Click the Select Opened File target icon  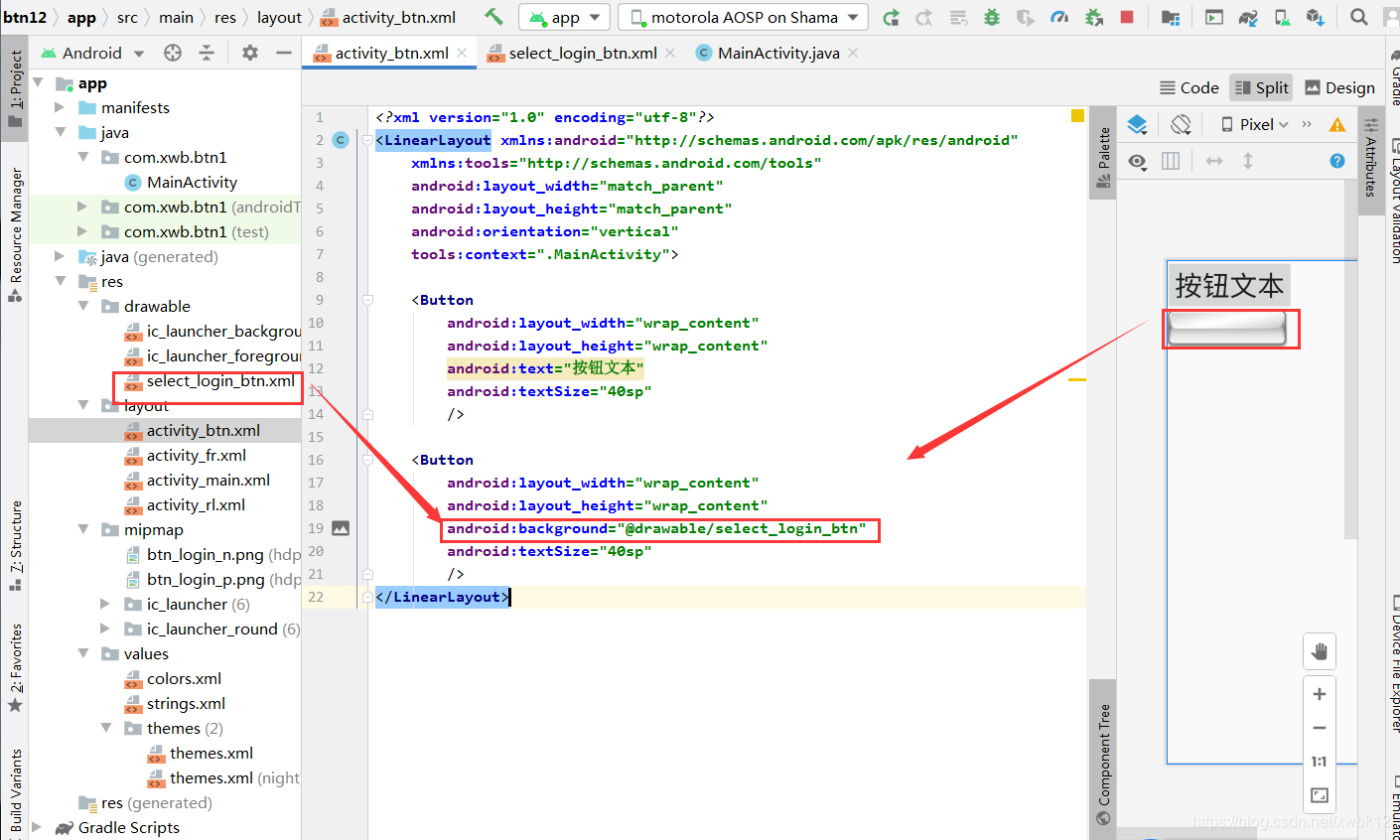point(173,53)
